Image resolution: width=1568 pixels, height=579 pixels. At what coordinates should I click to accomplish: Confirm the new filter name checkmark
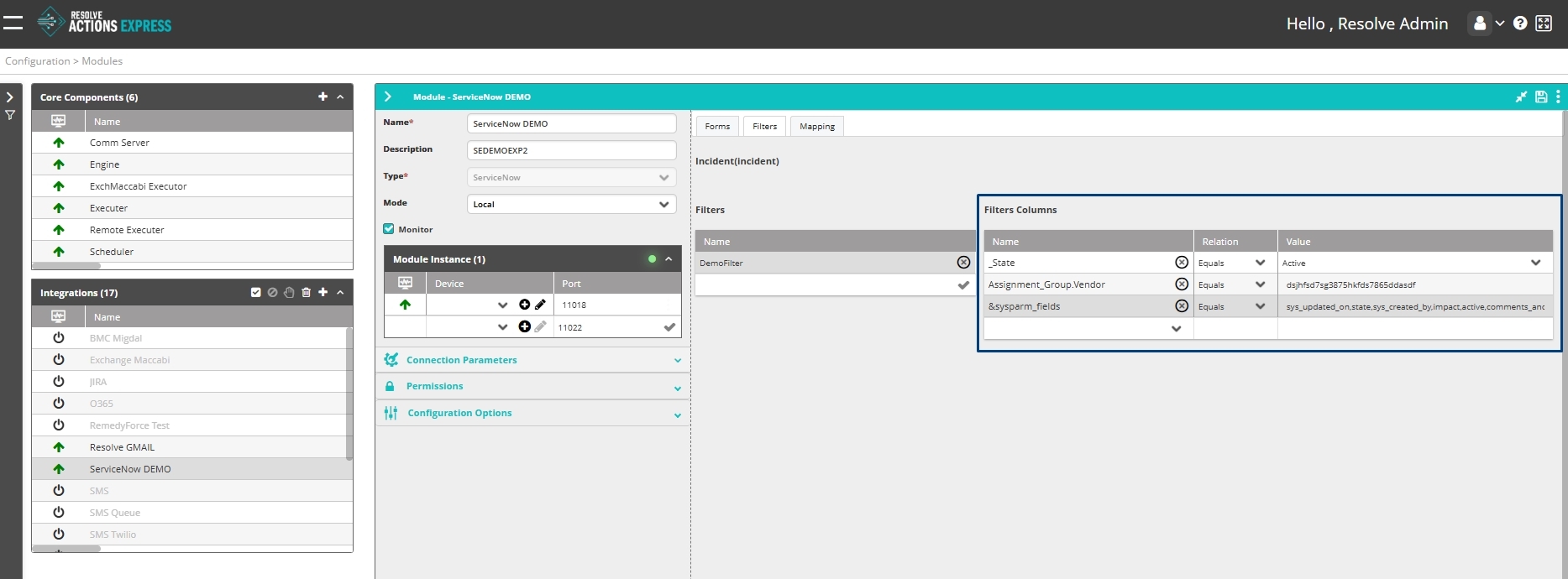[x=963, y=285]
